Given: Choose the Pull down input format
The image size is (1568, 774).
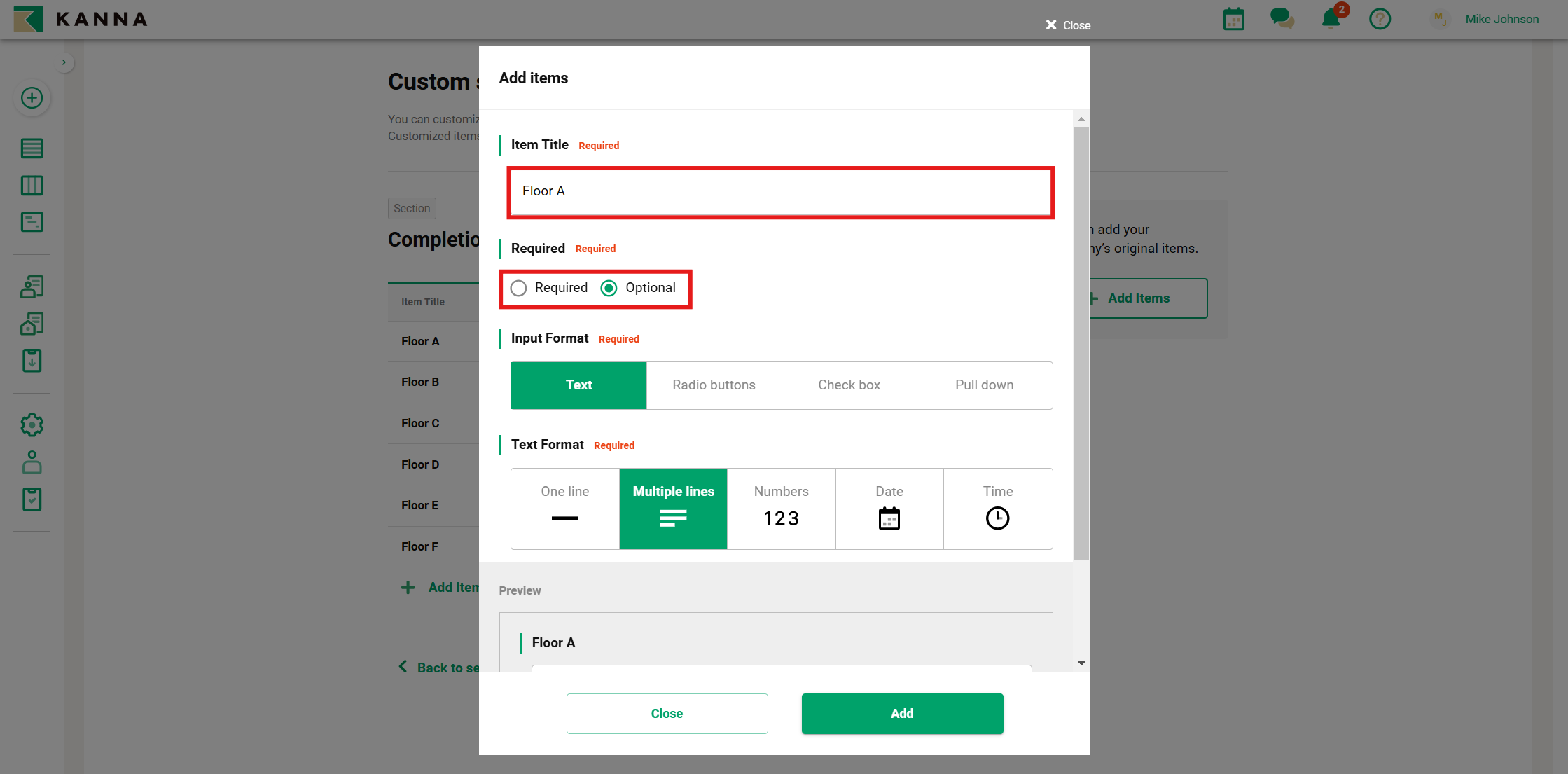Looking at the screenshot, I should [x=984, y=385].
